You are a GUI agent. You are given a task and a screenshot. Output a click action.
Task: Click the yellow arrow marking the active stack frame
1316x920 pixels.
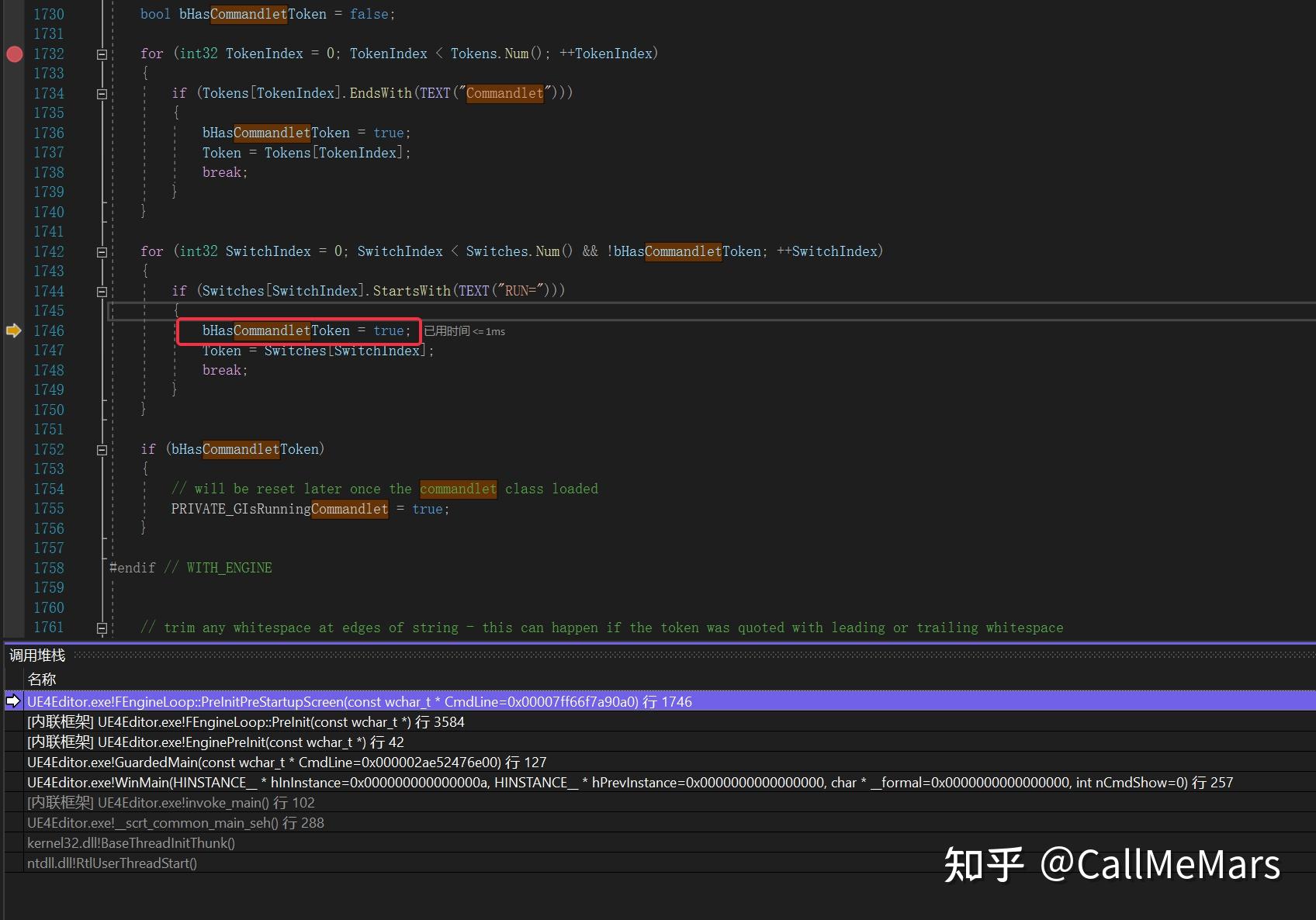[12, 701]
